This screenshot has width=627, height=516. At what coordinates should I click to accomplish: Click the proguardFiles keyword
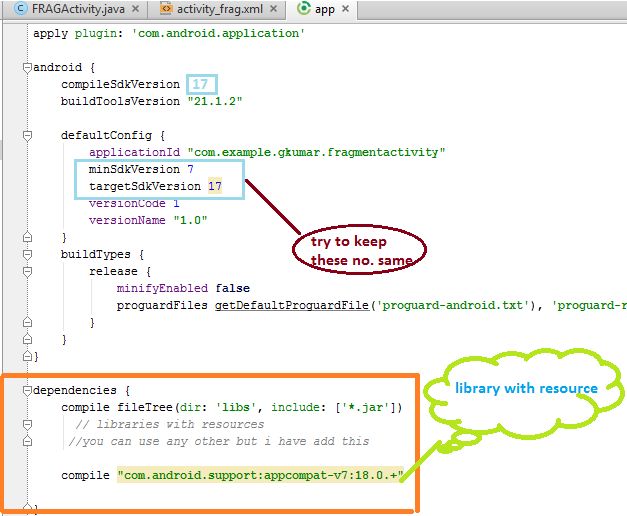(x=162, y=306)
